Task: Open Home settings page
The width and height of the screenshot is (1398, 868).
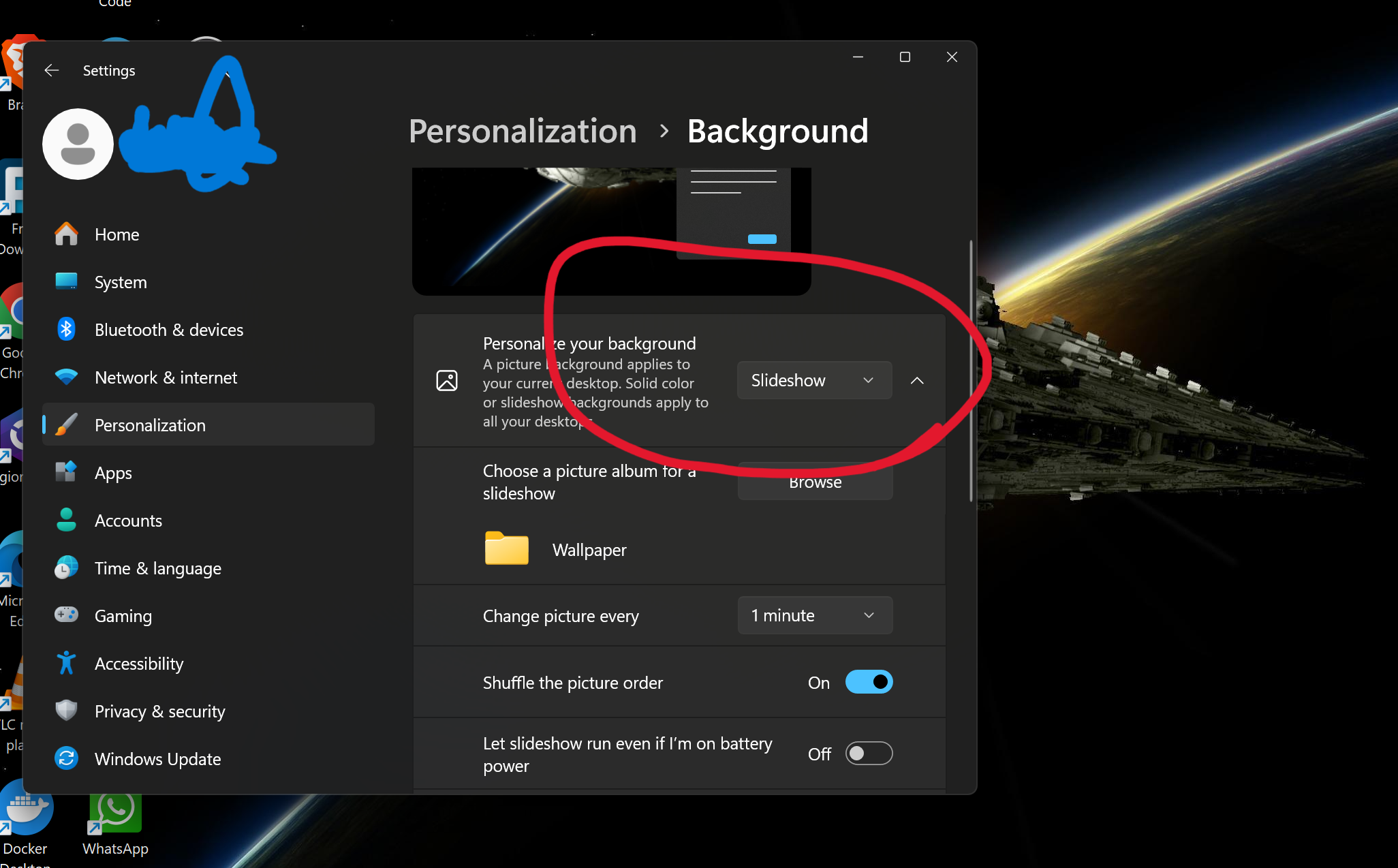Action: click(208, 234)
